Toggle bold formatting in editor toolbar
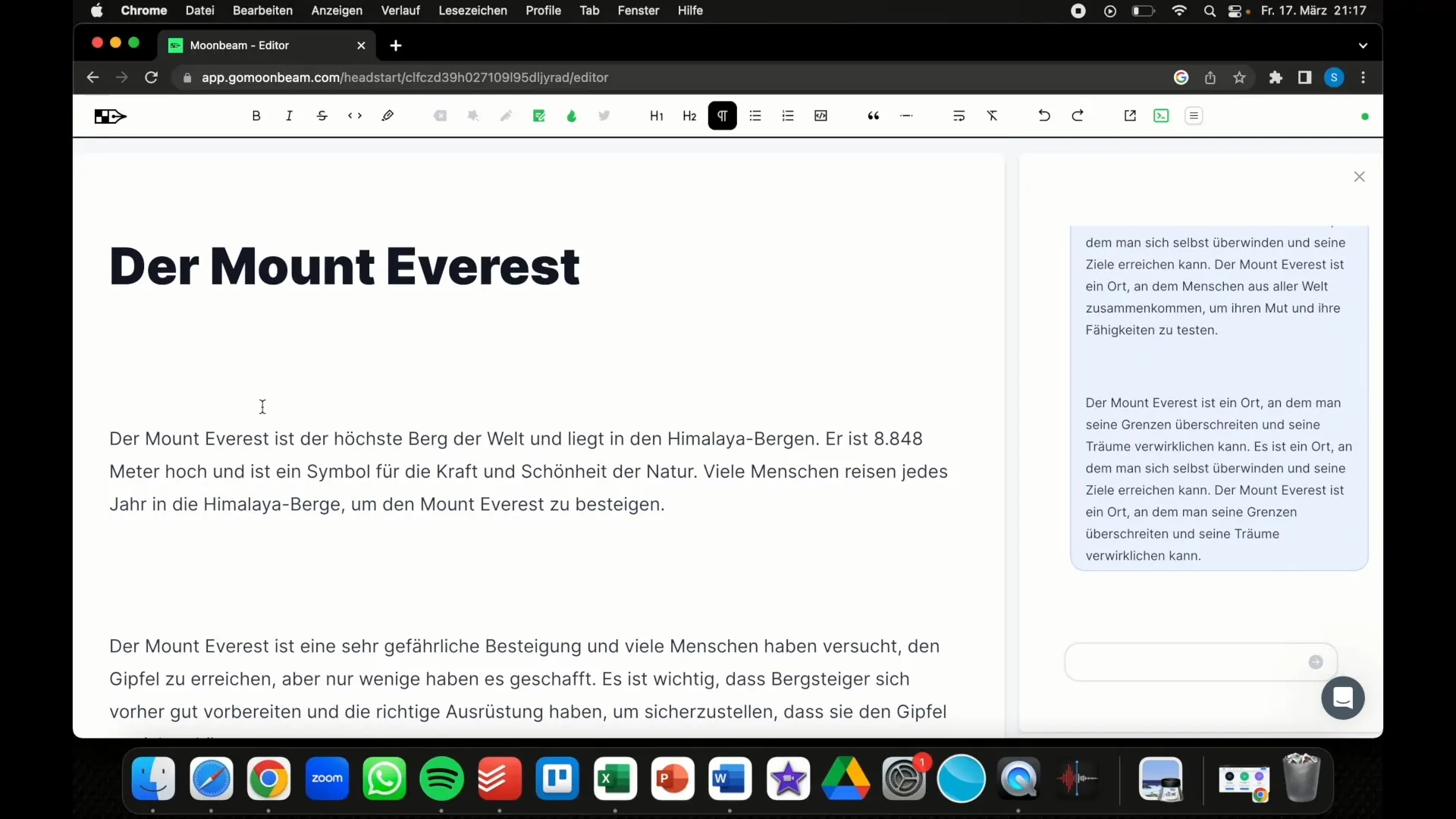The image size is (1456, 819). tap(256, 115)
